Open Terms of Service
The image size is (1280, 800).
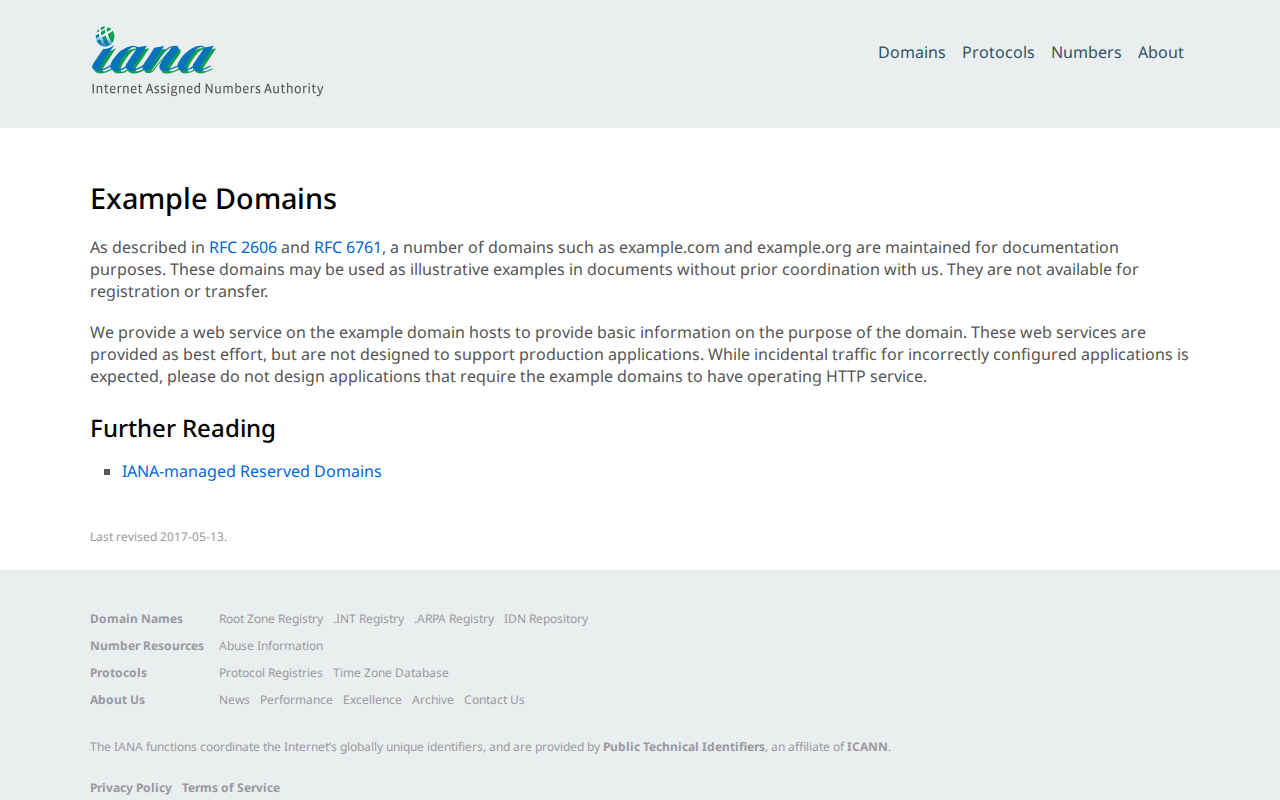click(x=231, y=788)
